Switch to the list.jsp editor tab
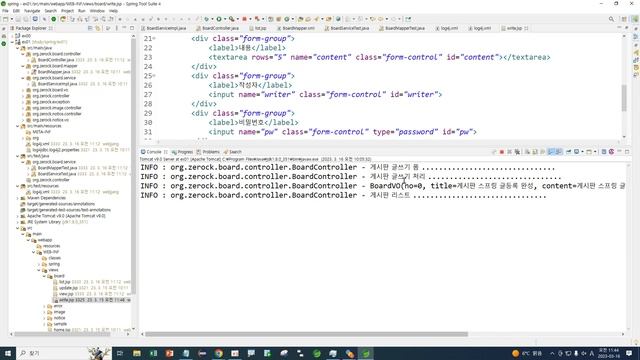Viewport: 640px width, 360px height. pos(258,28)
